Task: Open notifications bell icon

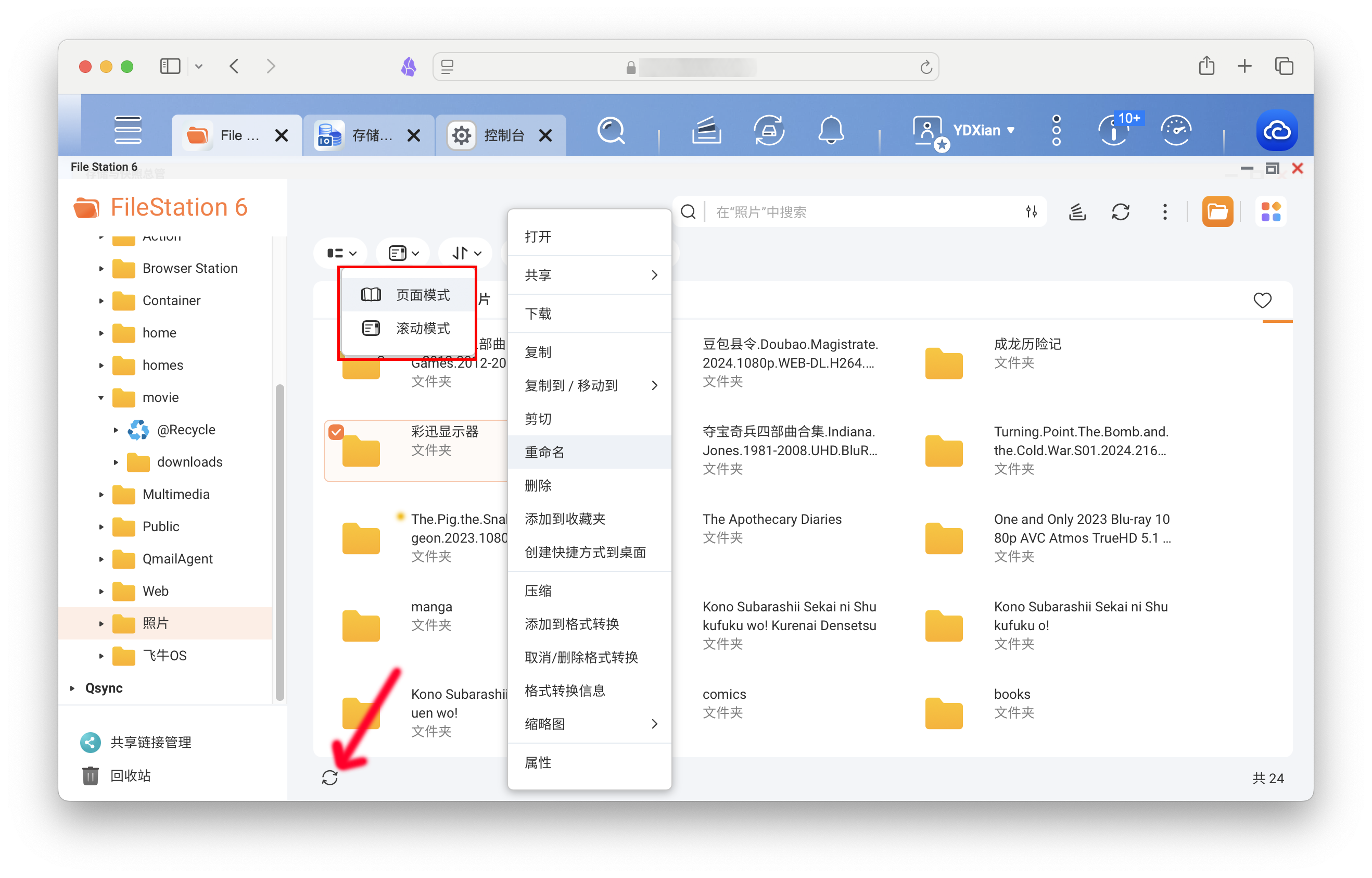Action: point(831,131)
